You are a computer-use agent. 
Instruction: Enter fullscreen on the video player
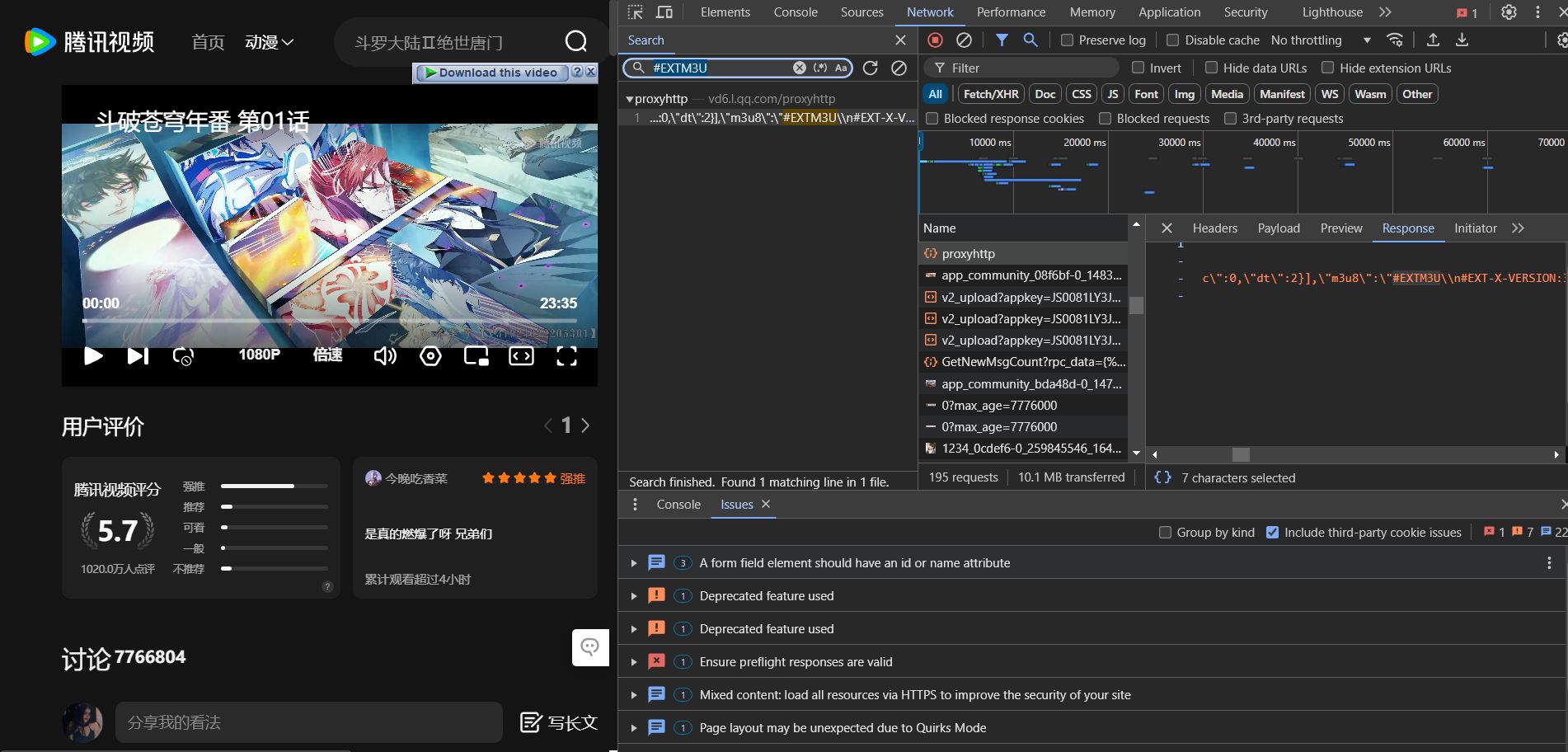[x=566, y=355]
